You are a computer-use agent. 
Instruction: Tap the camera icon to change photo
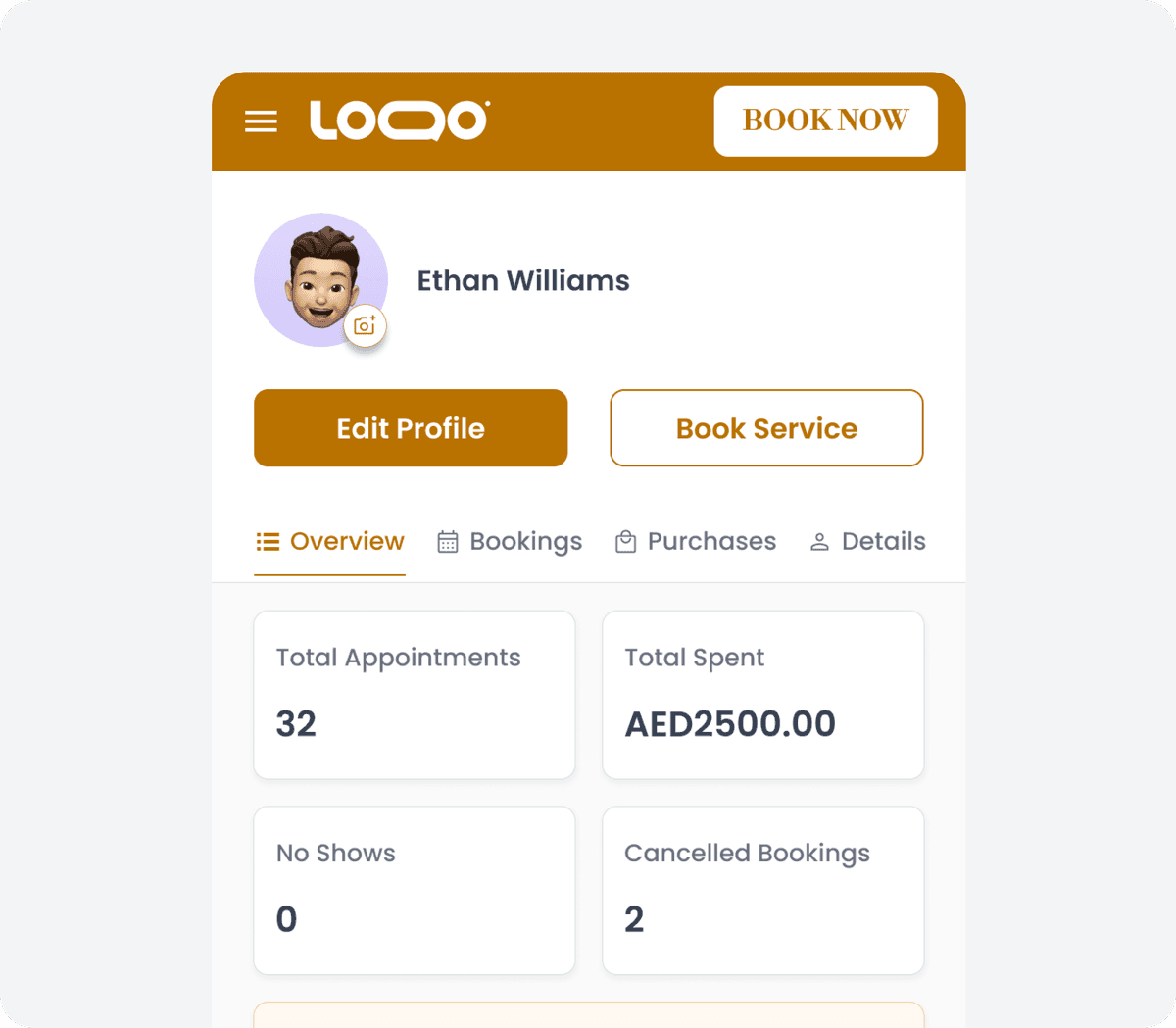[366, 325]
